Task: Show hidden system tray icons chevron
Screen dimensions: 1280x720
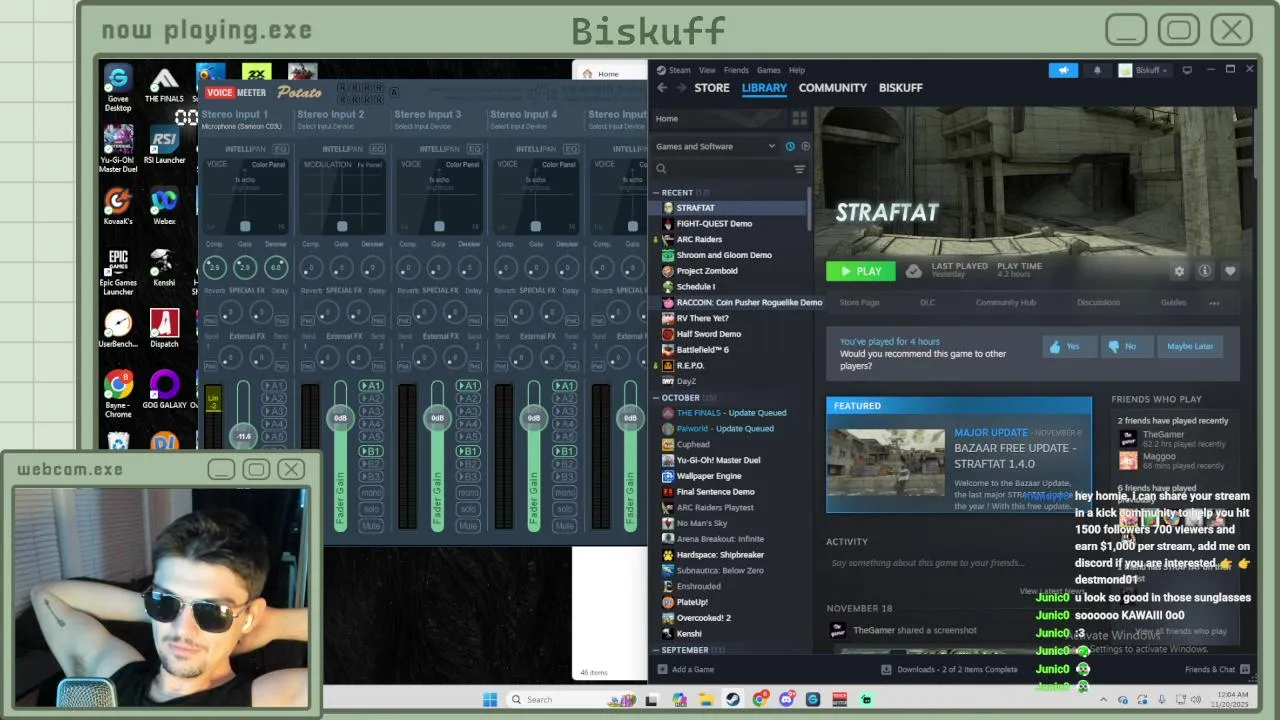Action: [x=1105, y=699]
